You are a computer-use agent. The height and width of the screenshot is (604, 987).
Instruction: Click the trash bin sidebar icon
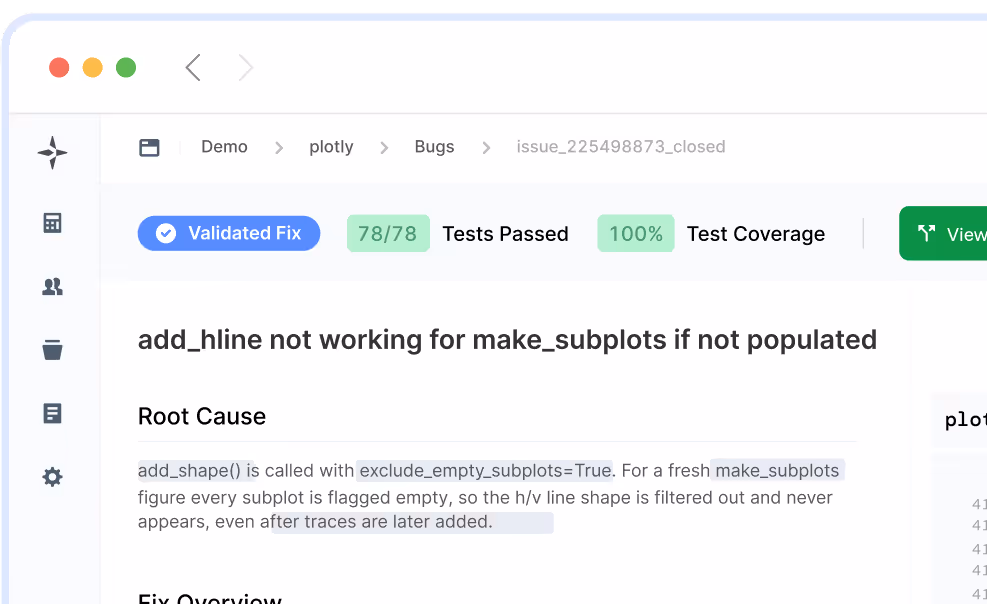[x=52, y=350]
